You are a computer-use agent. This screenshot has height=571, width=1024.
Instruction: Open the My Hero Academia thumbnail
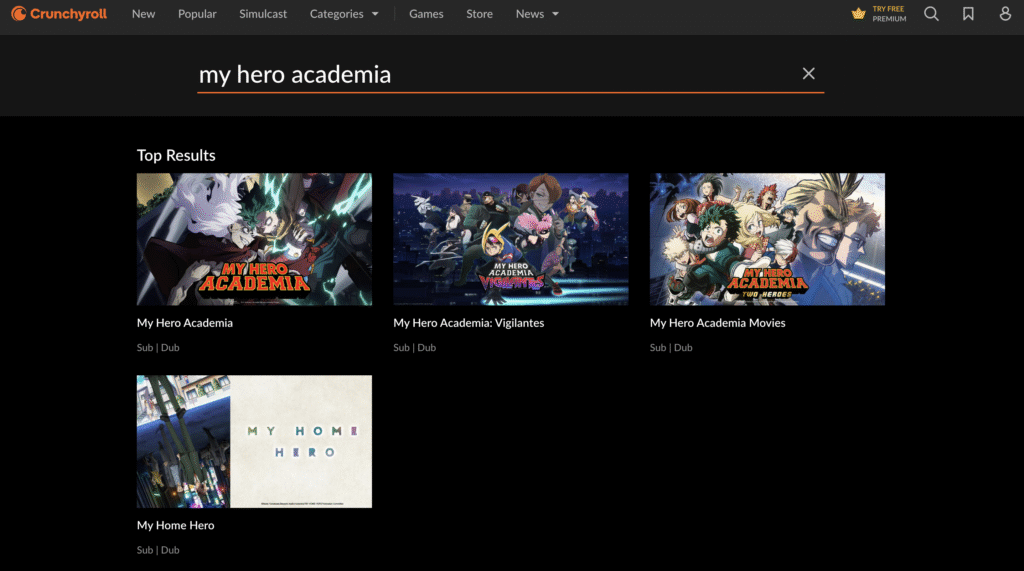(254, 239)
